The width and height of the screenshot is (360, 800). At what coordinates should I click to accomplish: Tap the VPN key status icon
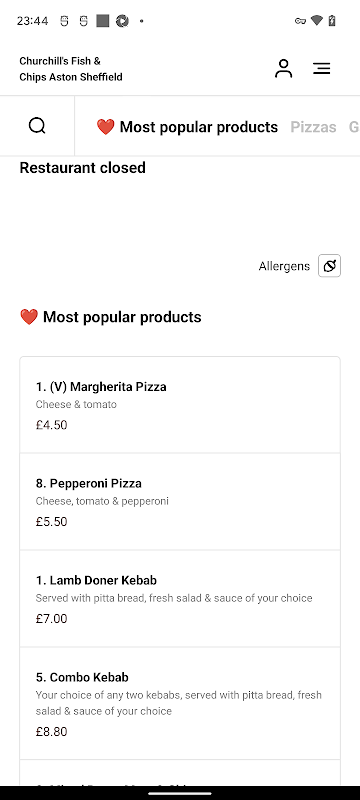300,21
